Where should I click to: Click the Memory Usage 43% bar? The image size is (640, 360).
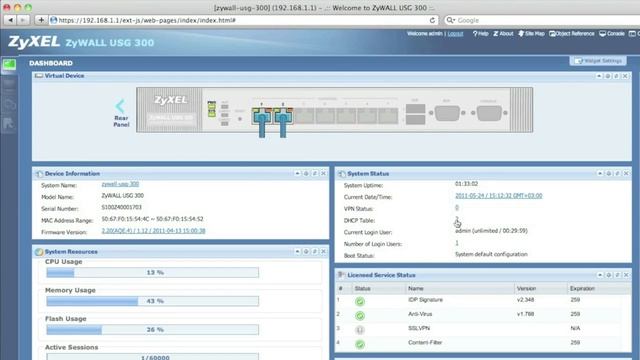click(x=152, y=301)
